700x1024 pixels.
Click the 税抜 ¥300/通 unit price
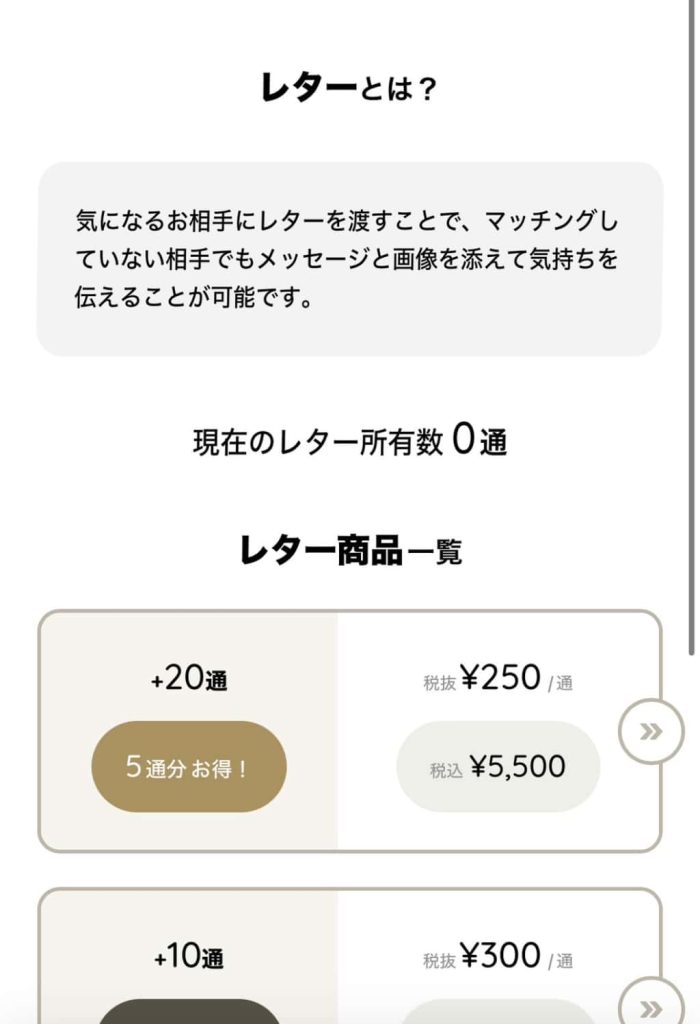[498, 957]
